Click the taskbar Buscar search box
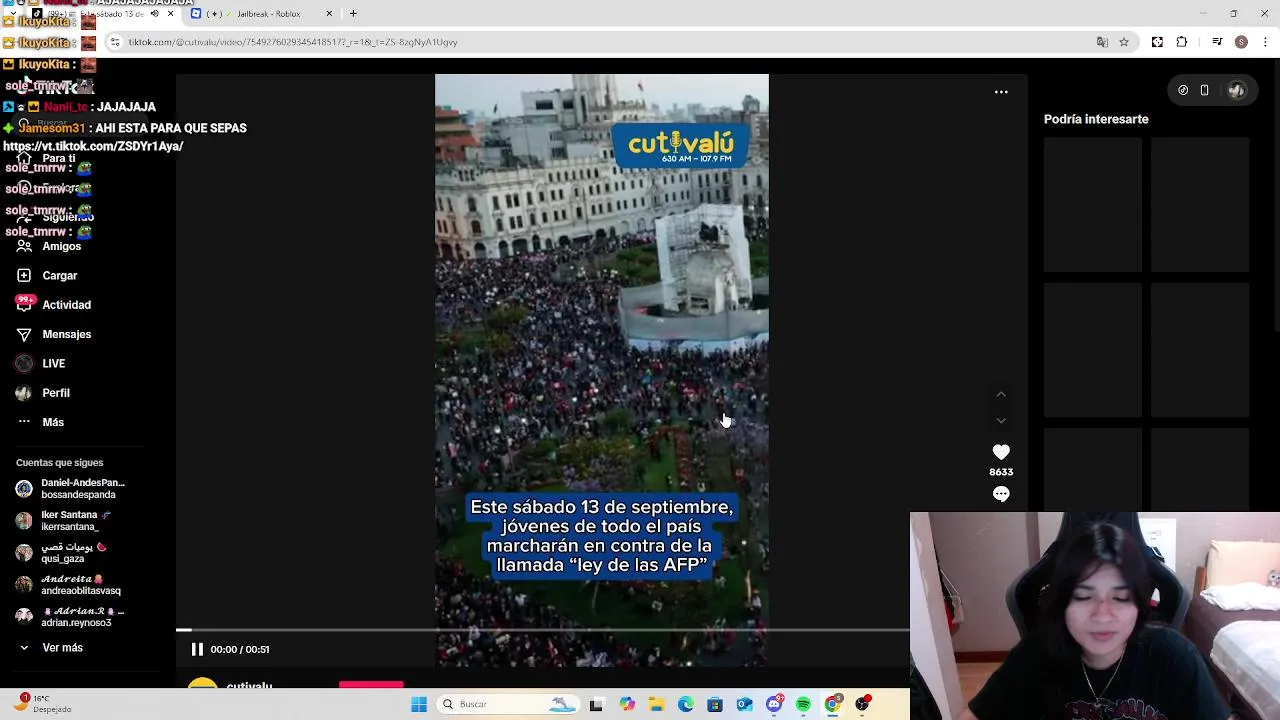The height and width of the screenshot is (720, 1280). point(508,704)
